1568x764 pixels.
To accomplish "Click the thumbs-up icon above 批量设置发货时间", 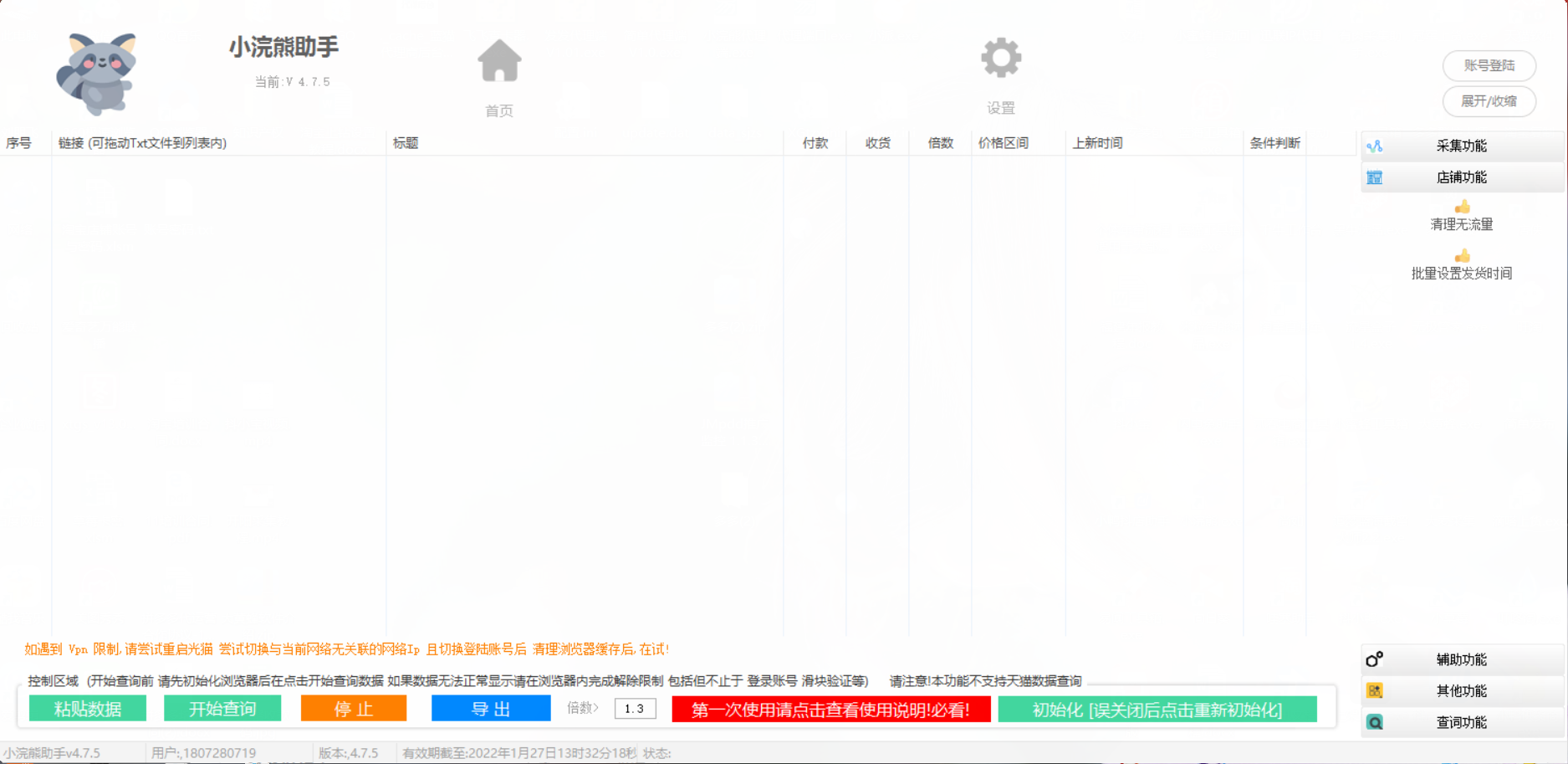I will click(x=1462, y=256).
